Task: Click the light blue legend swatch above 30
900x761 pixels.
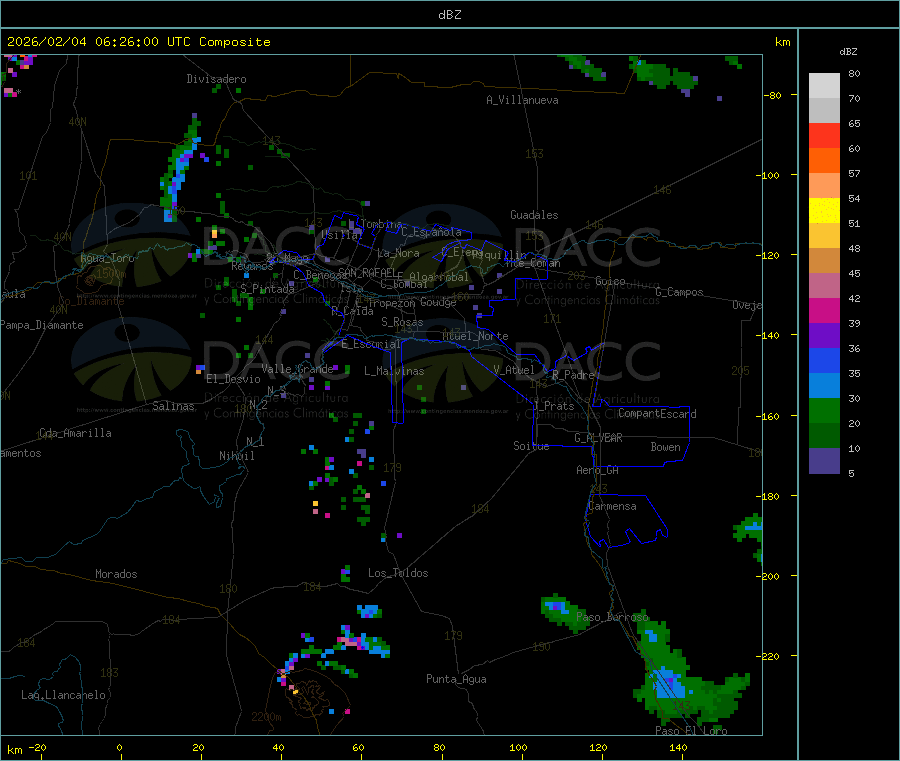Action: [824, 386]
